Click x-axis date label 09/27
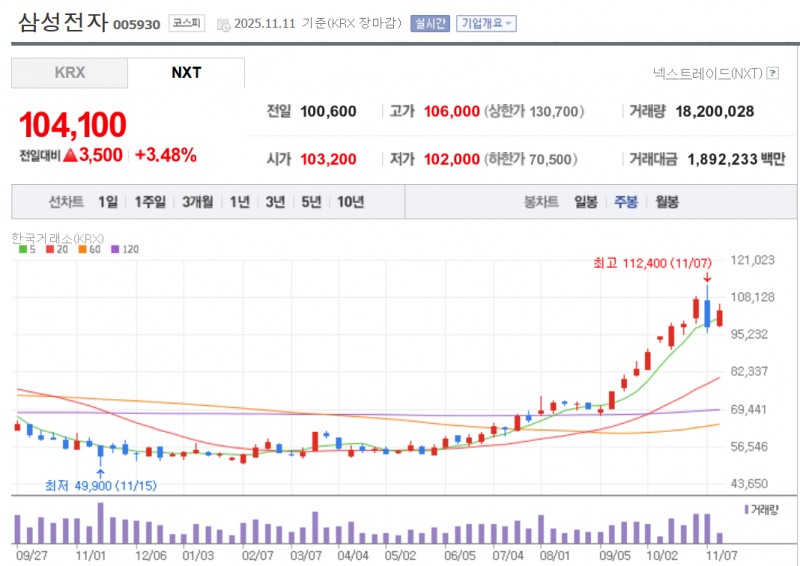 point(32,555)
